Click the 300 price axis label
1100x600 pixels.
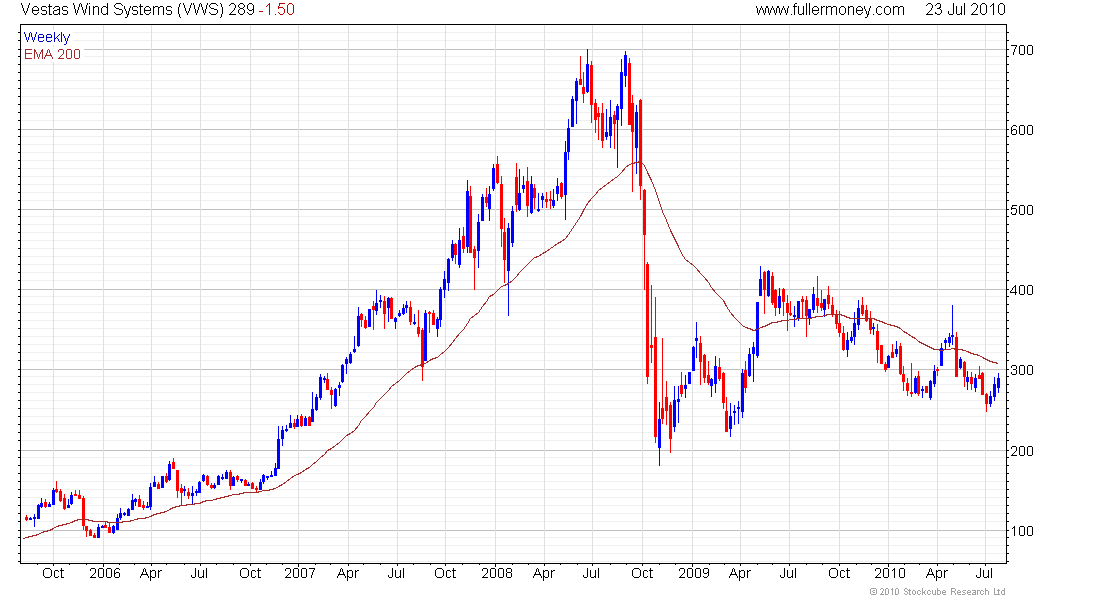(1021, 371)
